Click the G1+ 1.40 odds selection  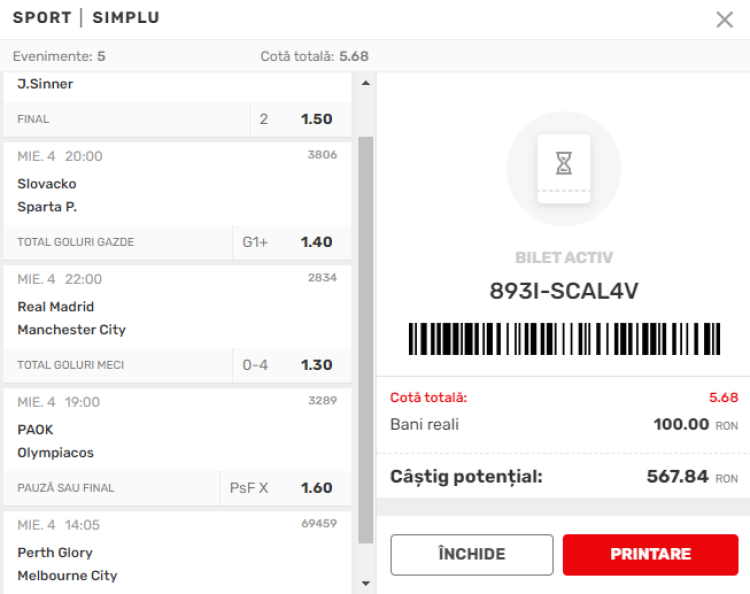(x=316, y=242)
